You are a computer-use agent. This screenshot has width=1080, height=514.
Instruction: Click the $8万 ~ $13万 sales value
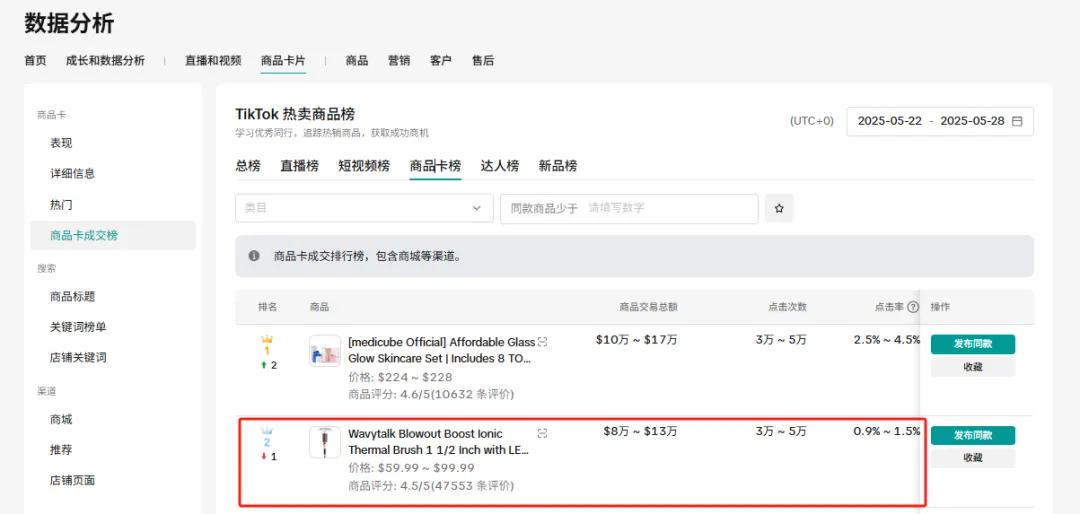click(x=641, y=432)
